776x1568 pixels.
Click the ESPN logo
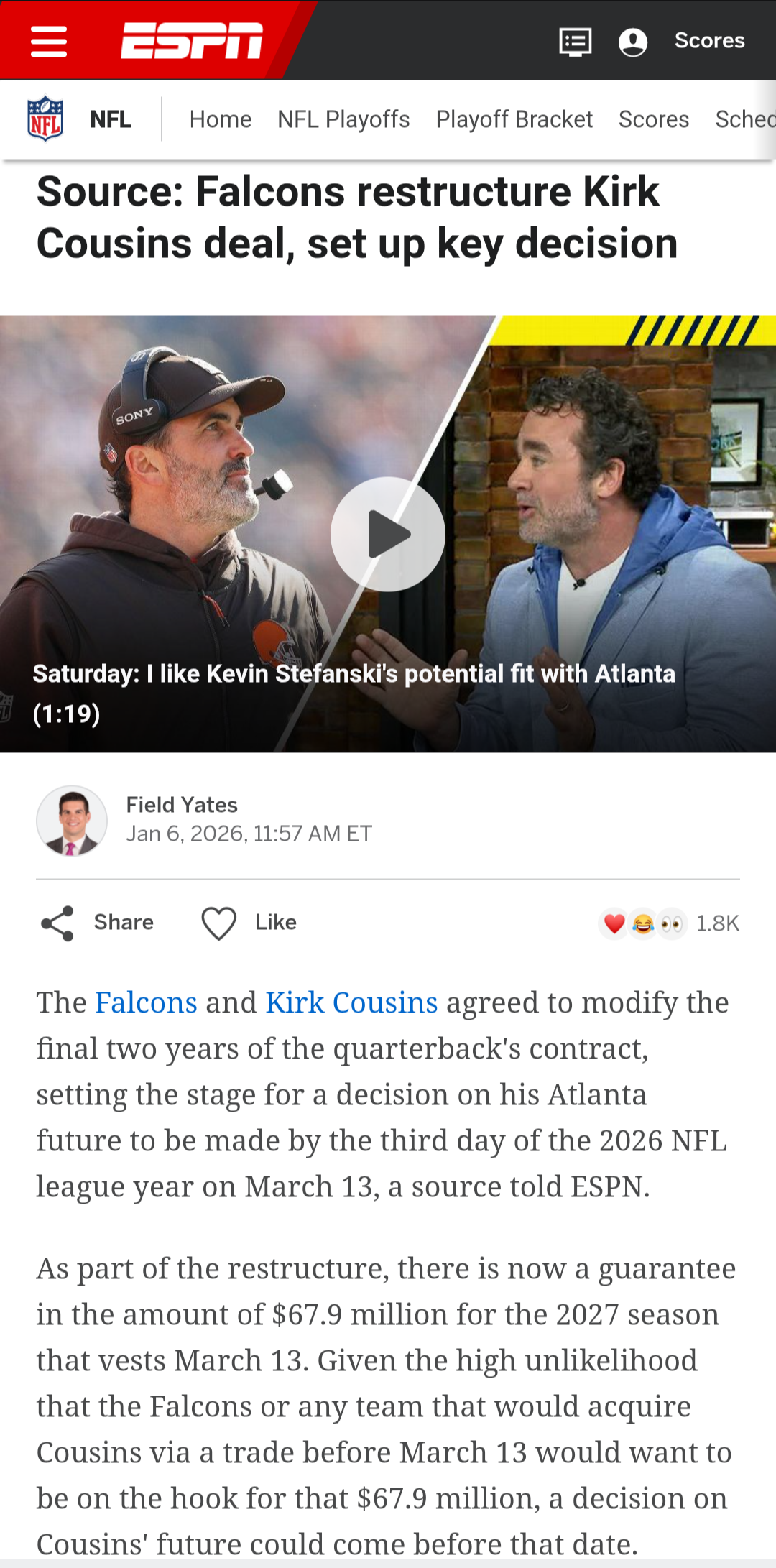[191, 40]
